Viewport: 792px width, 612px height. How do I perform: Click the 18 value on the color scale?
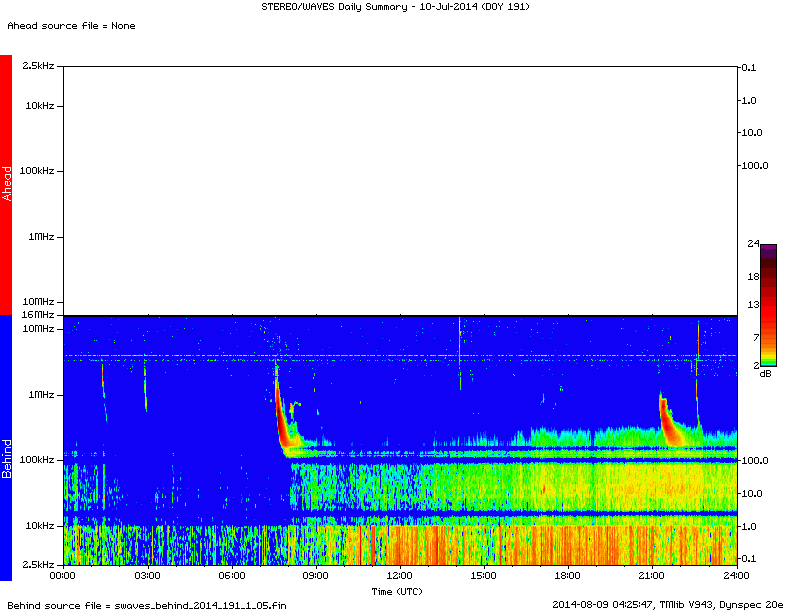[753, 276]
